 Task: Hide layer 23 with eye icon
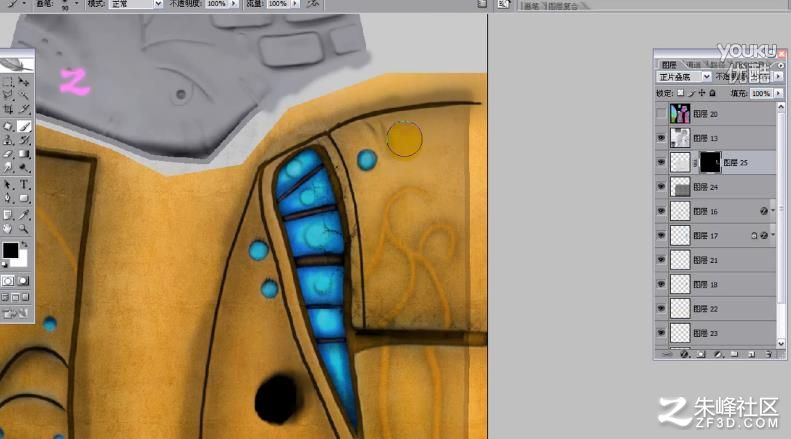(x=661, y=333)
